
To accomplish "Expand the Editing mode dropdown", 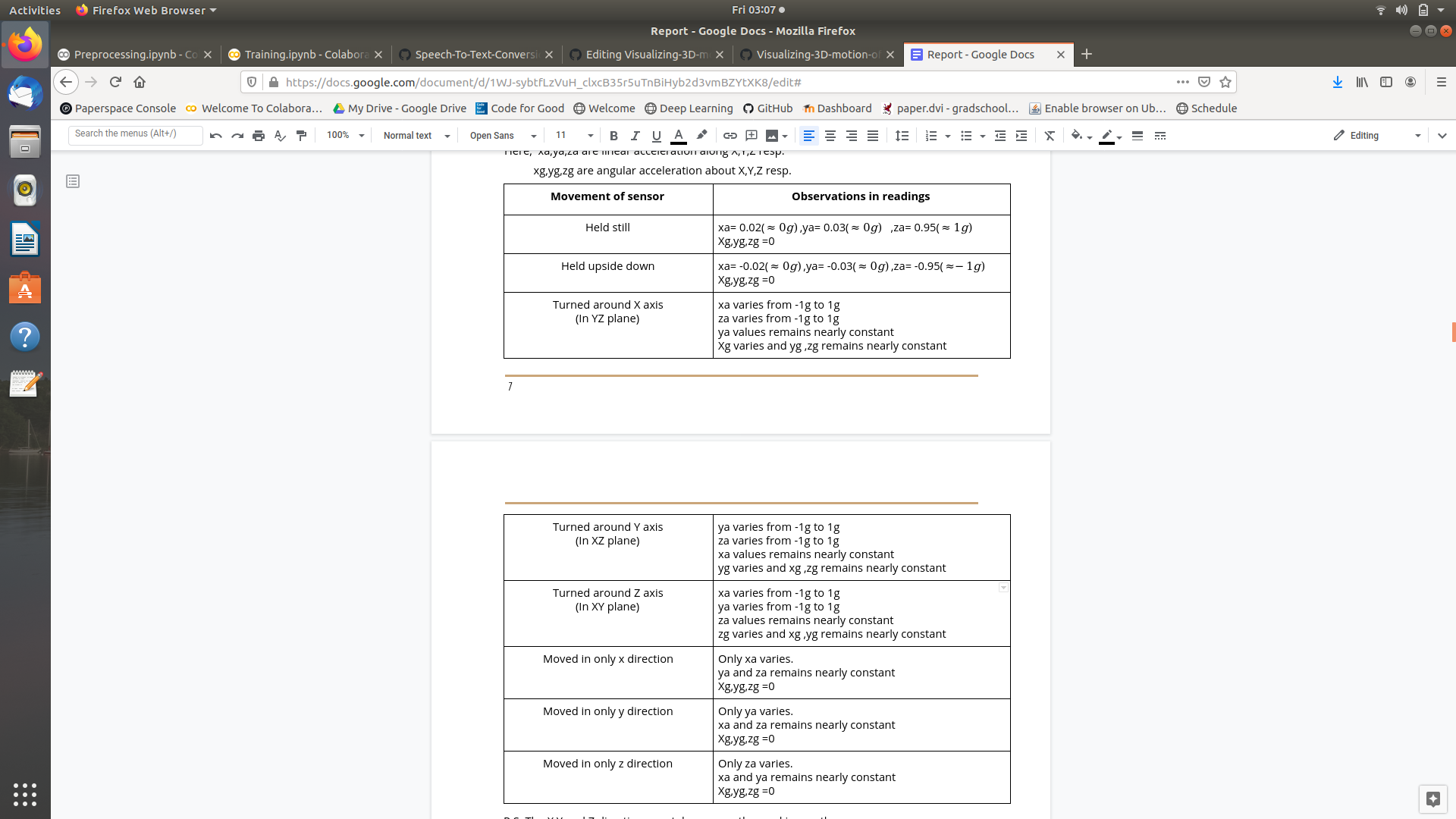I will (1377, 136).
